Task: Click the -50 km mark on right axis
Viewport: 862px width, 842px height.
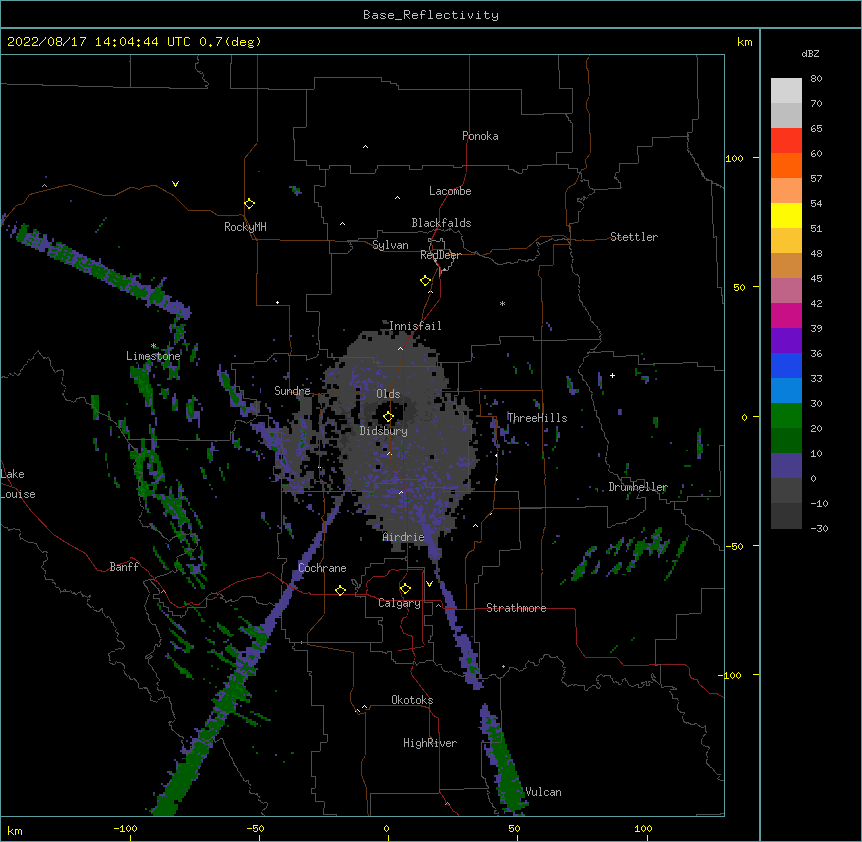Action: [734, 546]
